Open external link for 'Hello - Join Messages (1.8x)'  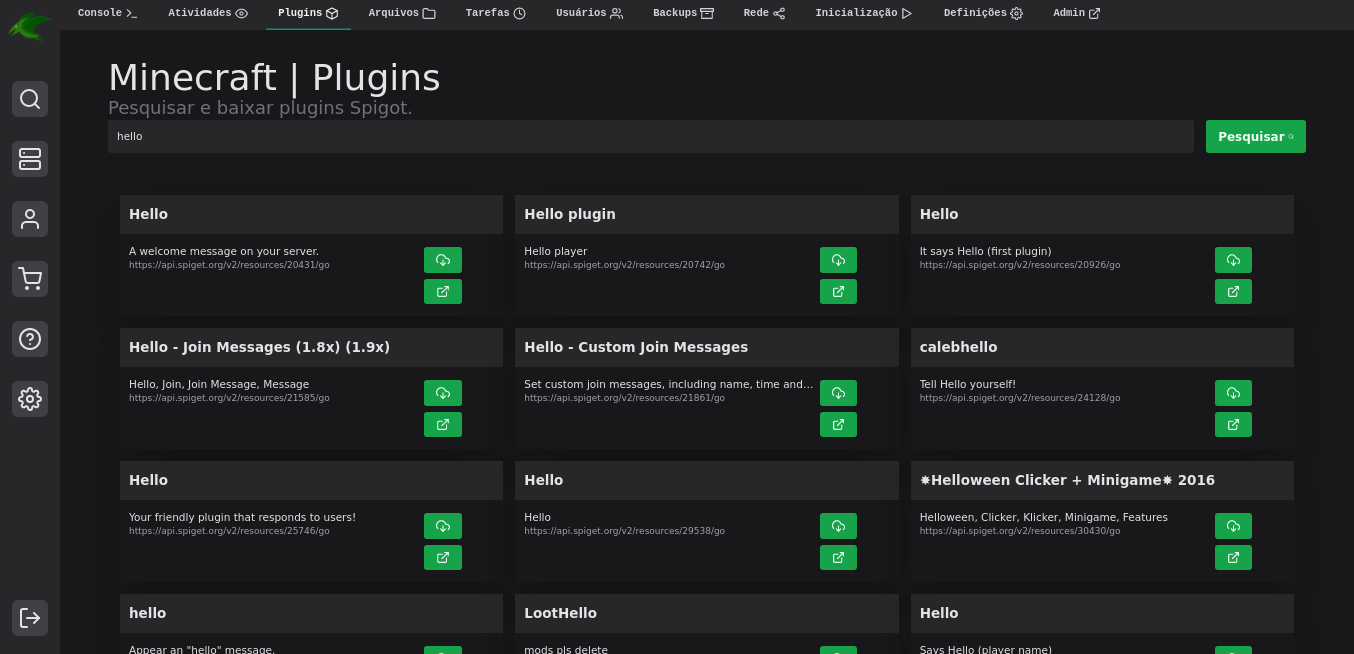click(x=443, y=424)
